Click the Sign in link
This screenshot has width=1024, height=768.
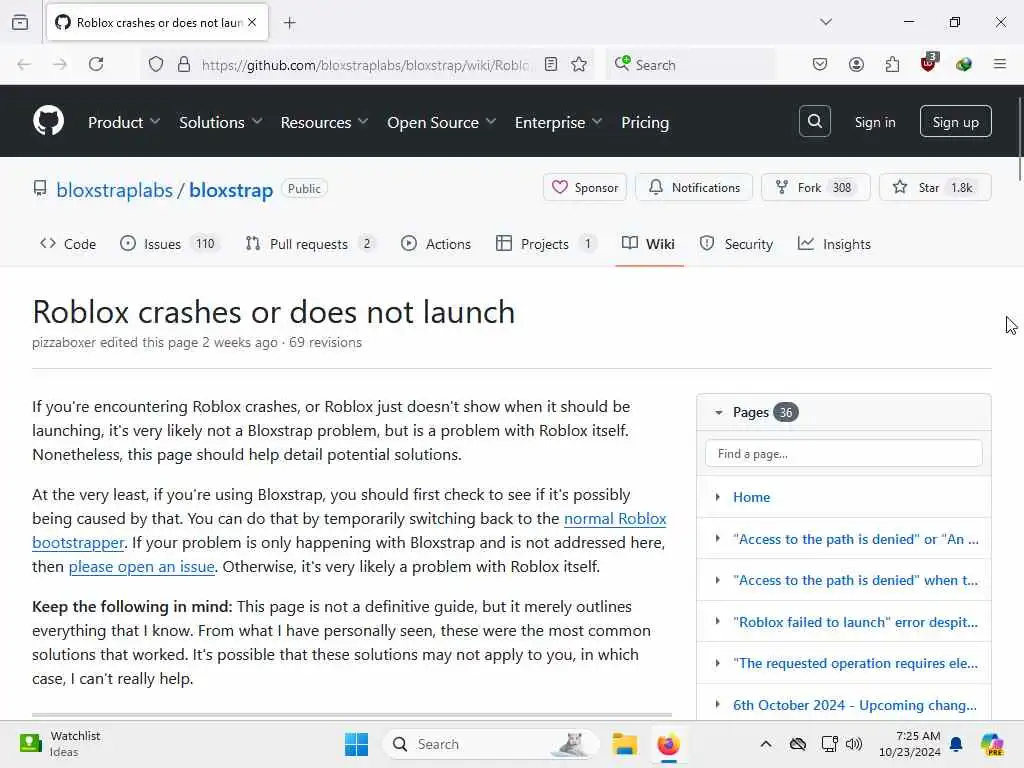point(874,122)
